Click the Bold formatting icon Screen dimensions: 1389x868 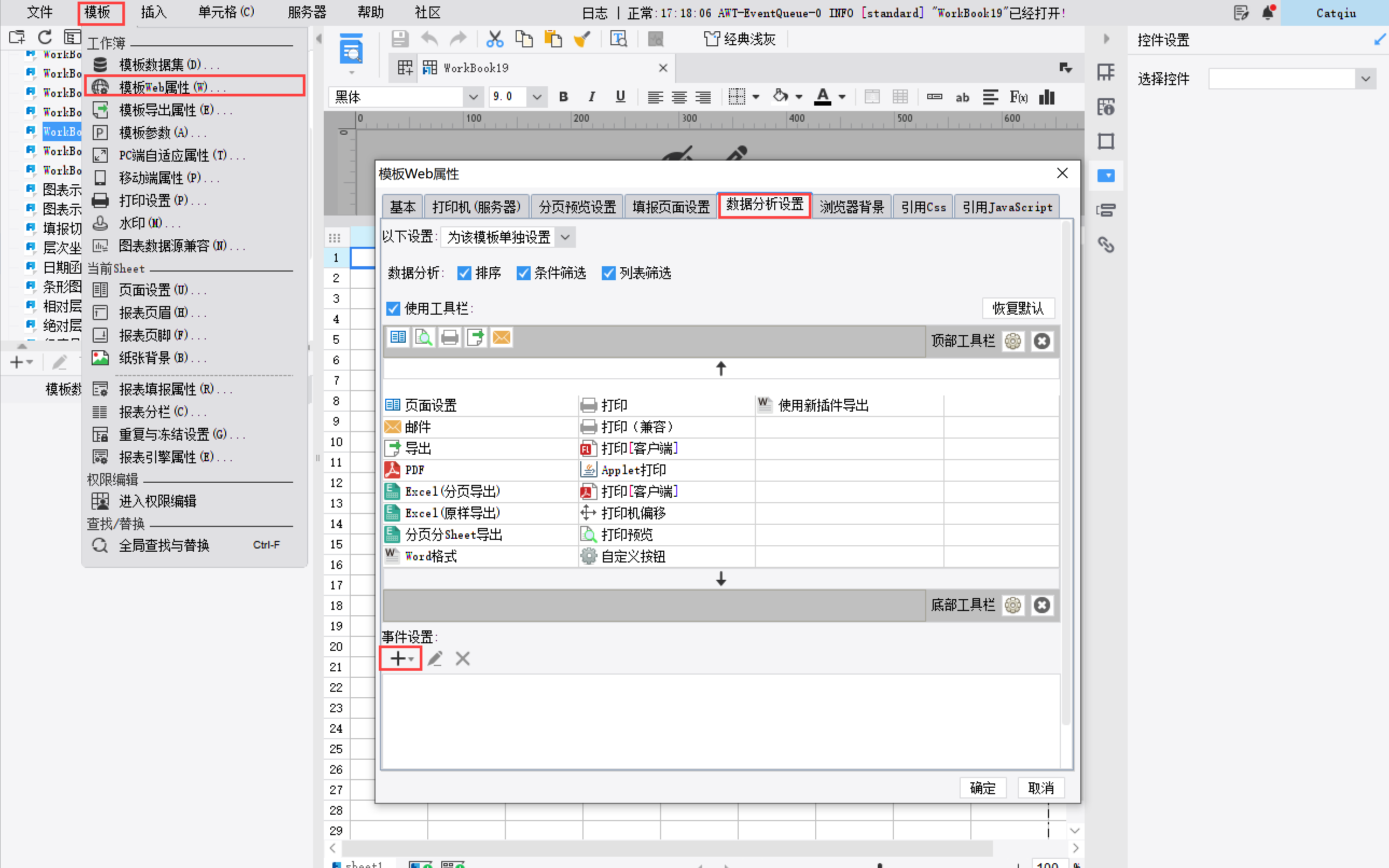563,97
